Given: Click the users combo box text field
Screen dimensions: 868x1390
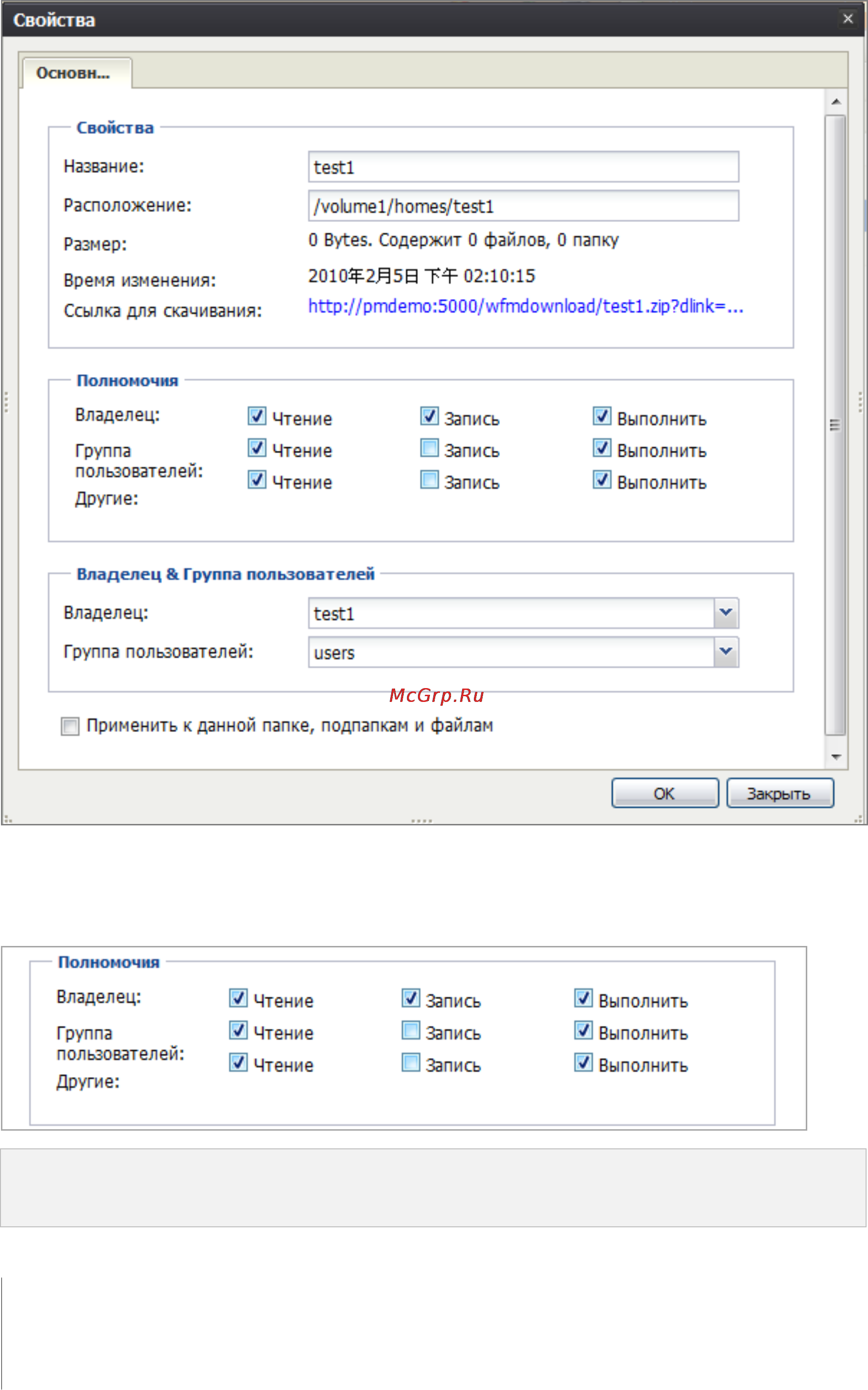Looking at the screenshot, I should tap(511, 653).
